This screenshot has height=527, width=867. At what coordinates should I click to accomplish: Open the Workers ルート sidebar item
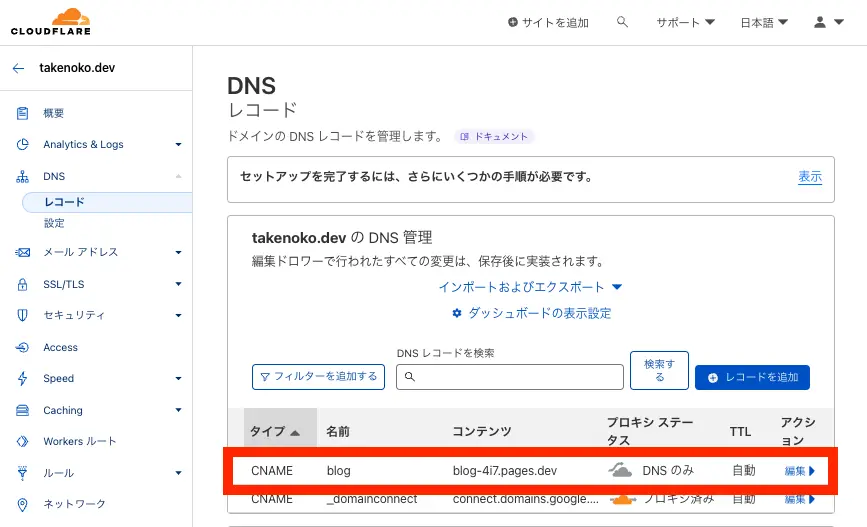point(80,441)
